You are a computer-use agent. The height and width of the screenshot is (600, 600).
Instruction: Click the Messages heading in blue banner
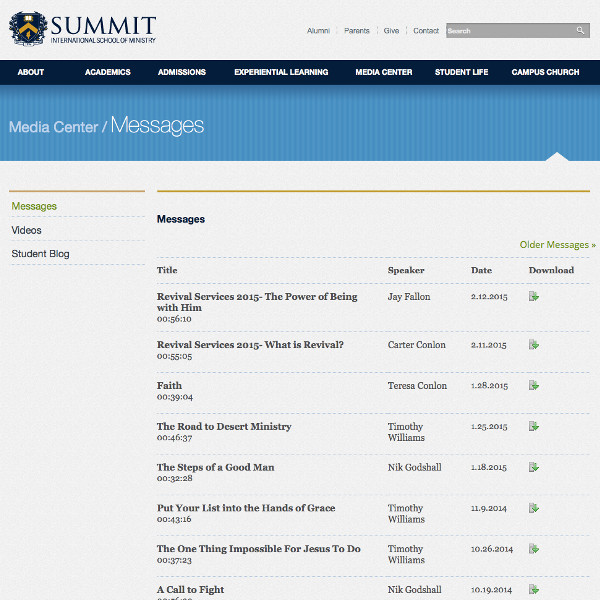pos(157,126)
